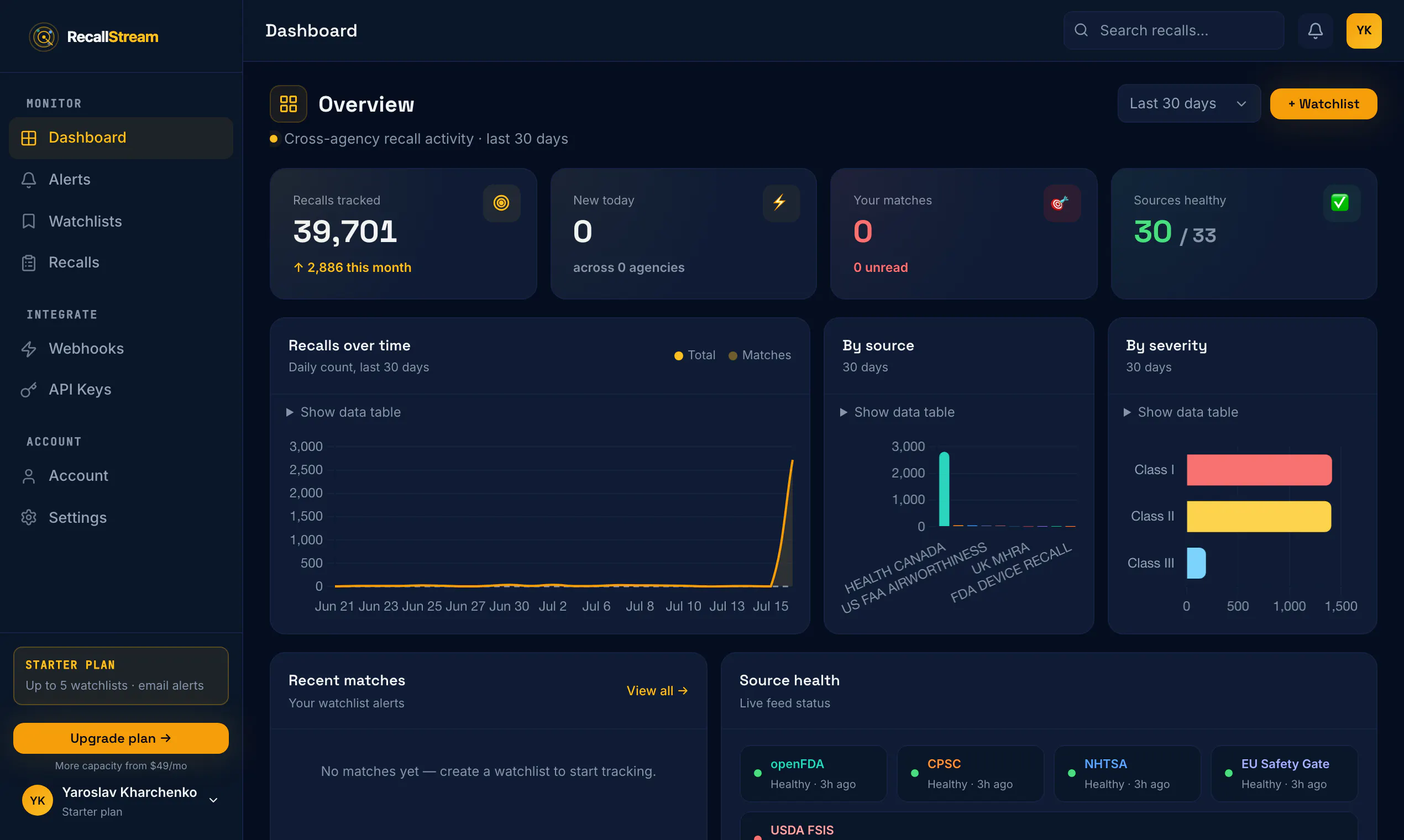Go to Dashboard in the sidebar
Screen dimensions: 1404x840
pyautogui.click(x=121, y=138)
